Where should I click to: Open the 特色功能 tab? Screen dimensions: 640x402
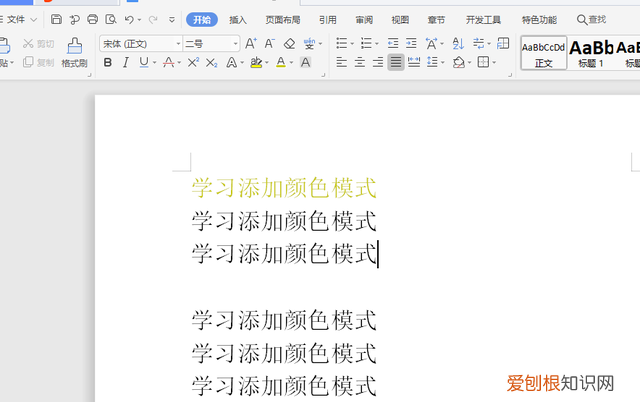[x=539, y=20]
